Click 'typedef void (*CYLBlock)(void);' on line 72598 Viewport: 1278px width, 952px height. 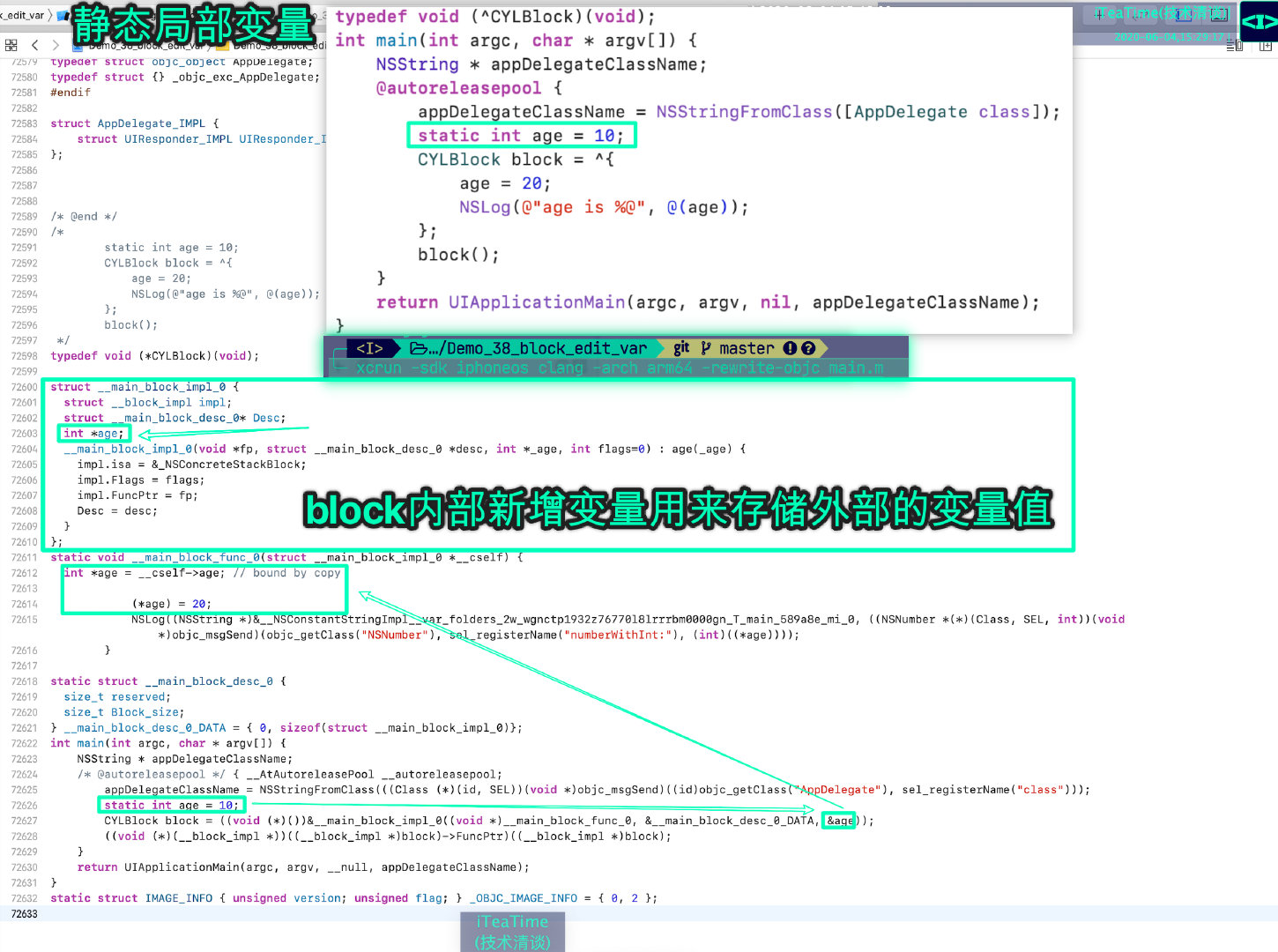pyautogui.click(x=155, y=356)
